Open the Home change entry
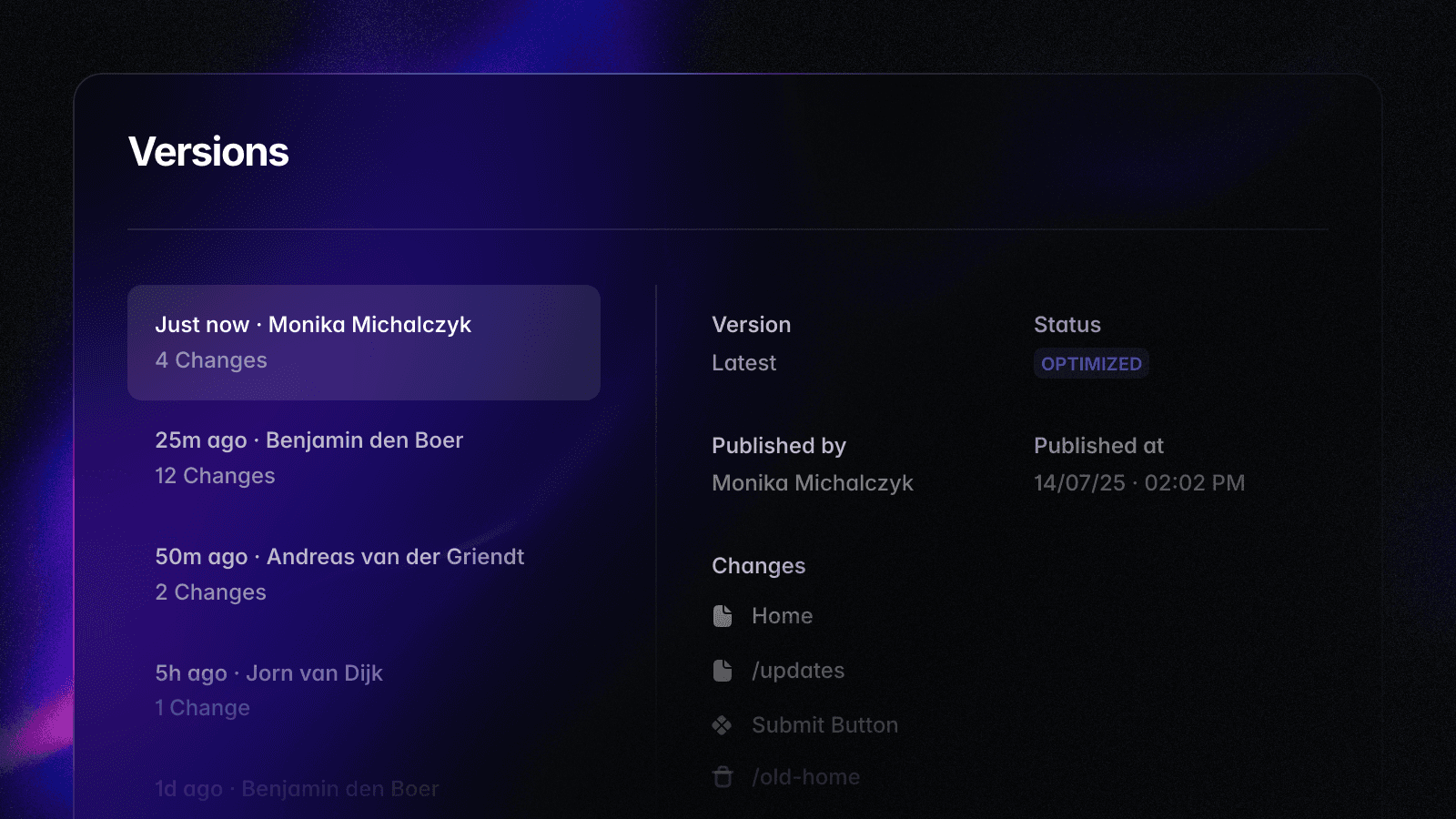Image resolution: width=1456 pixels, height=819 pixels. click(x=782, y=616)
